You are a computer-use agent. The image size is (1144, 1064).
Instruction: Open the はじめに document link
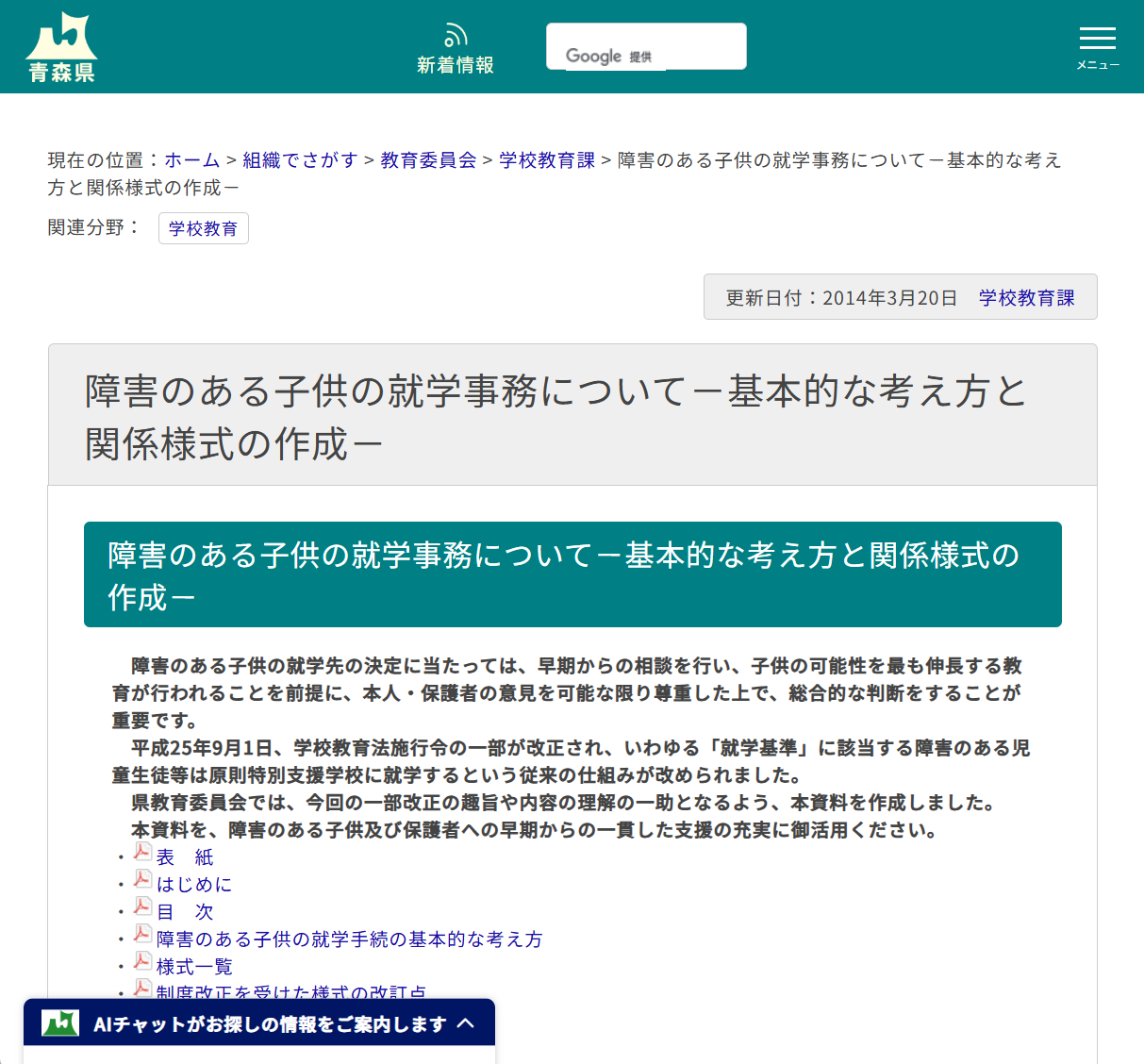click(192, 884)
